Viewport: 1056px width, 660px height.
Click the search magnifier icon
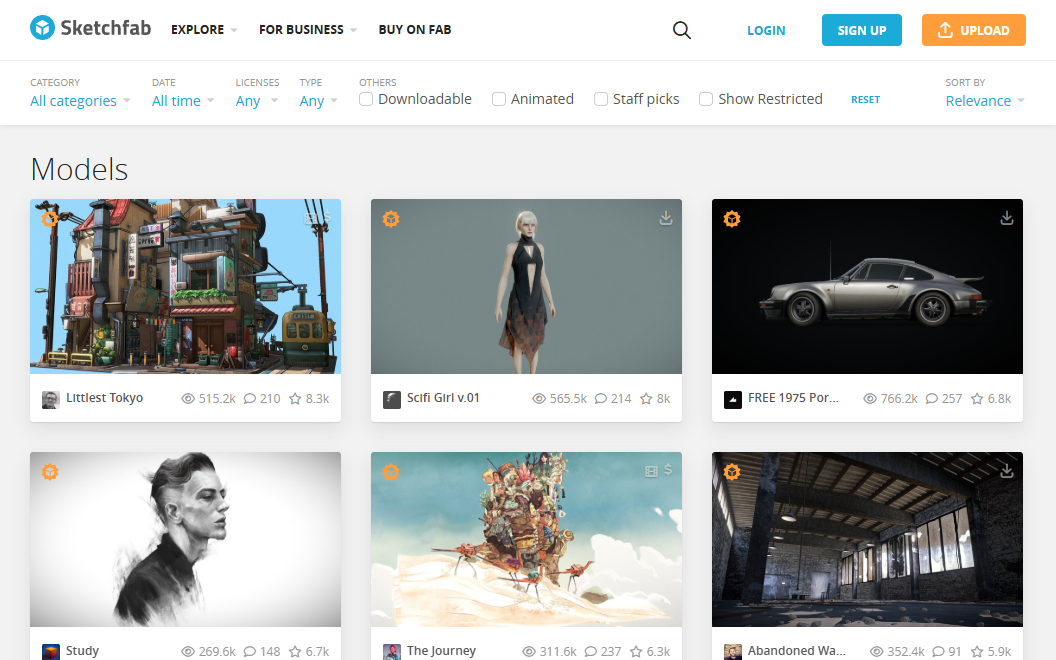682,30
